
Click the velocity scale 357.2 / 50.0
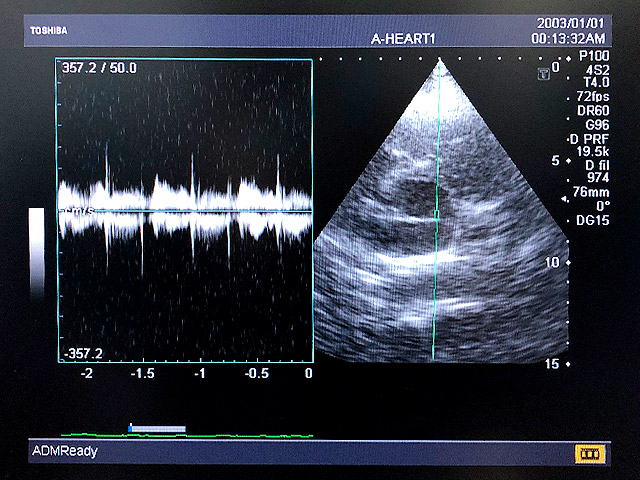(x=99, y=68)
